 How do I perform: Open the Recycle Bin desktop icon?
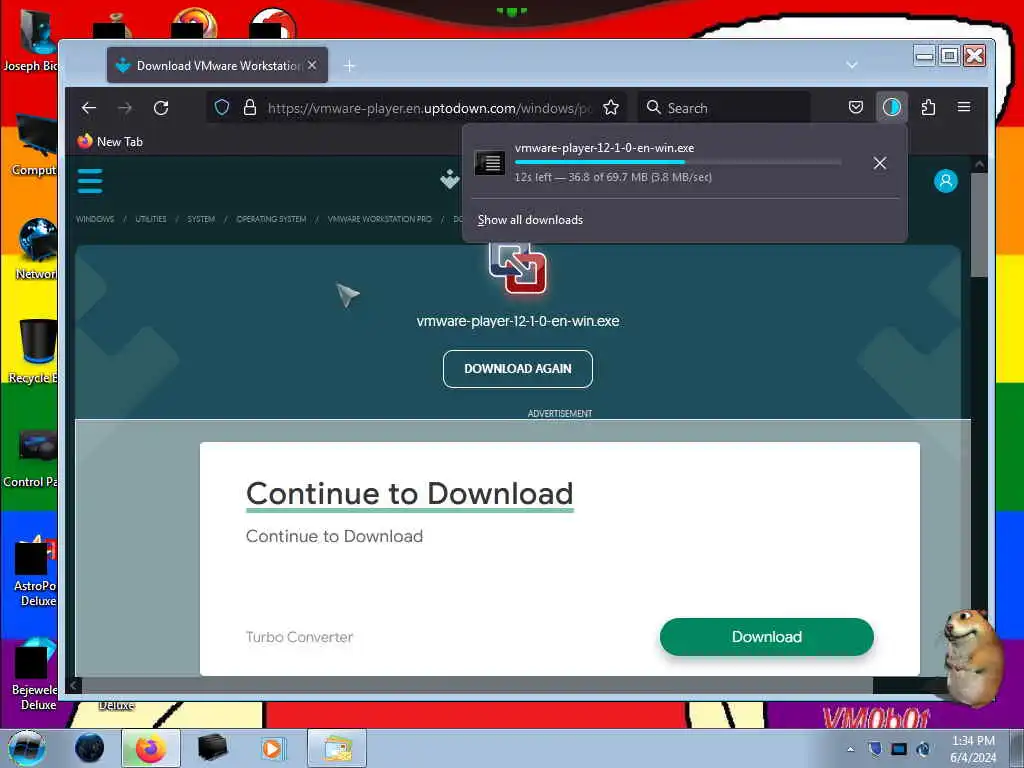point(35,351)
